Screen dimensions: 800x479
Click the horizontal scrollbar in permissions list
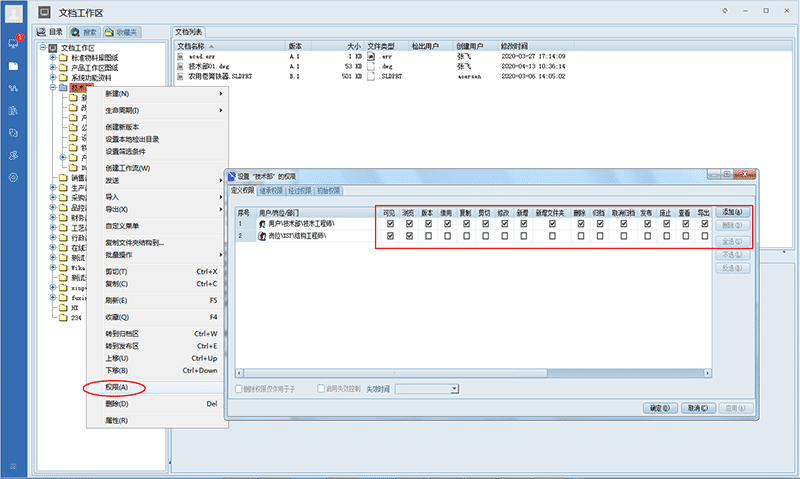[x=470, y=375]
